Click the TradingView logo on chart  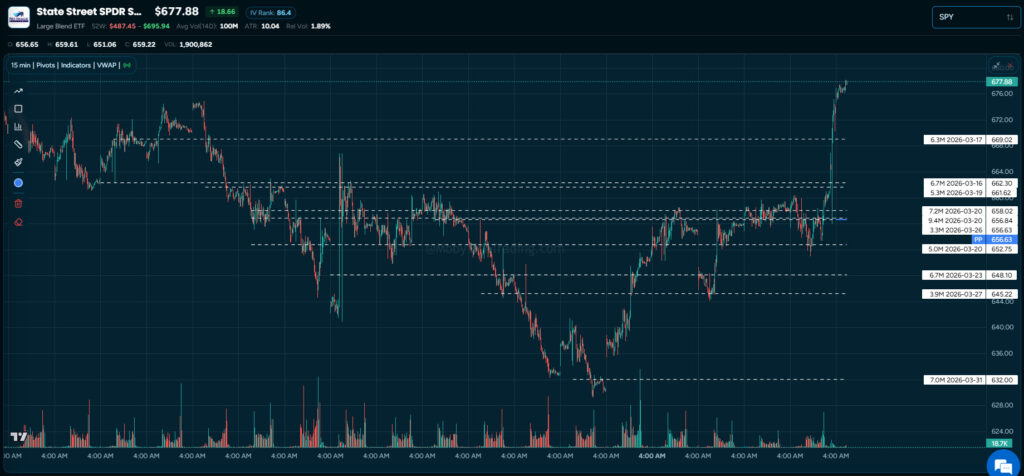[18, 437]
